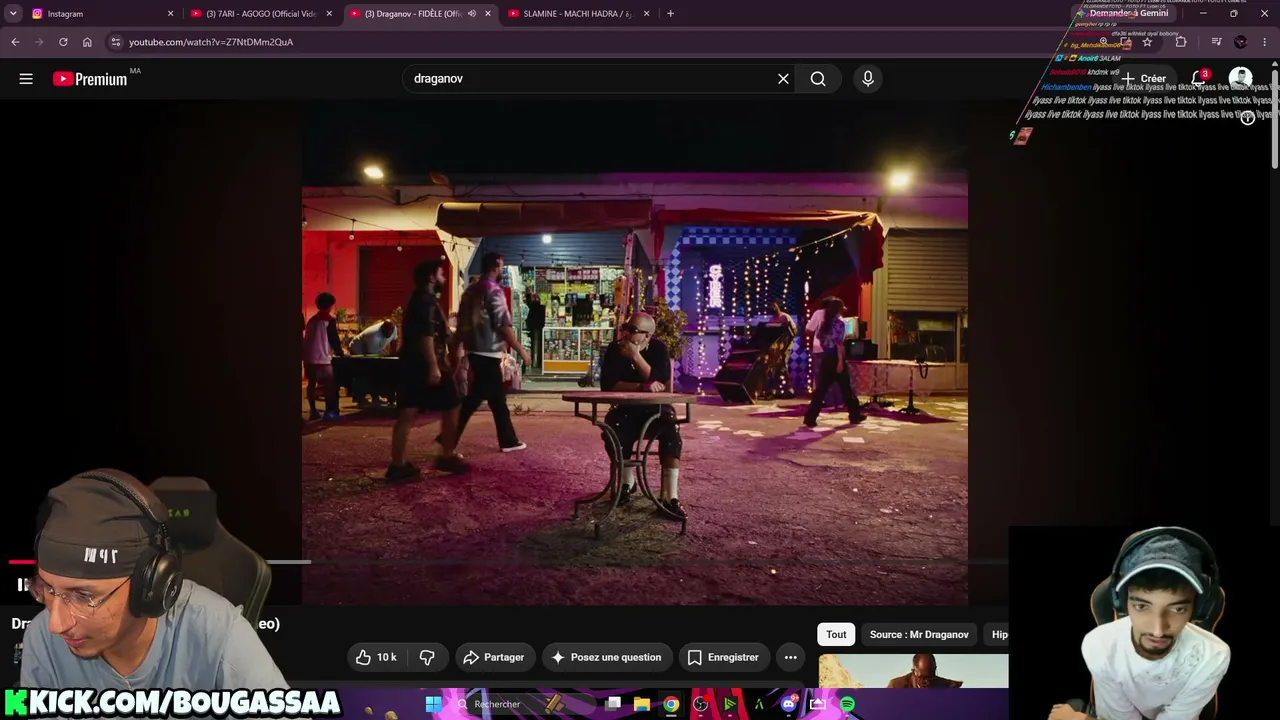Open the Chrome profile avatar
1280x720 pixels.
pyautogui.click(x=1241, y=42)
